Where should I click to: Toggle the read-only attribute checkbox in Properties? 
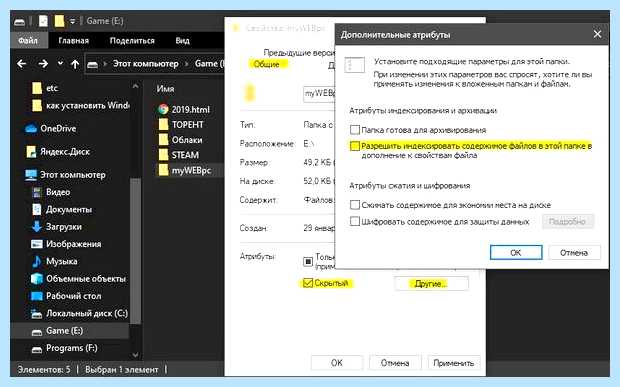(x=308, y=261)
